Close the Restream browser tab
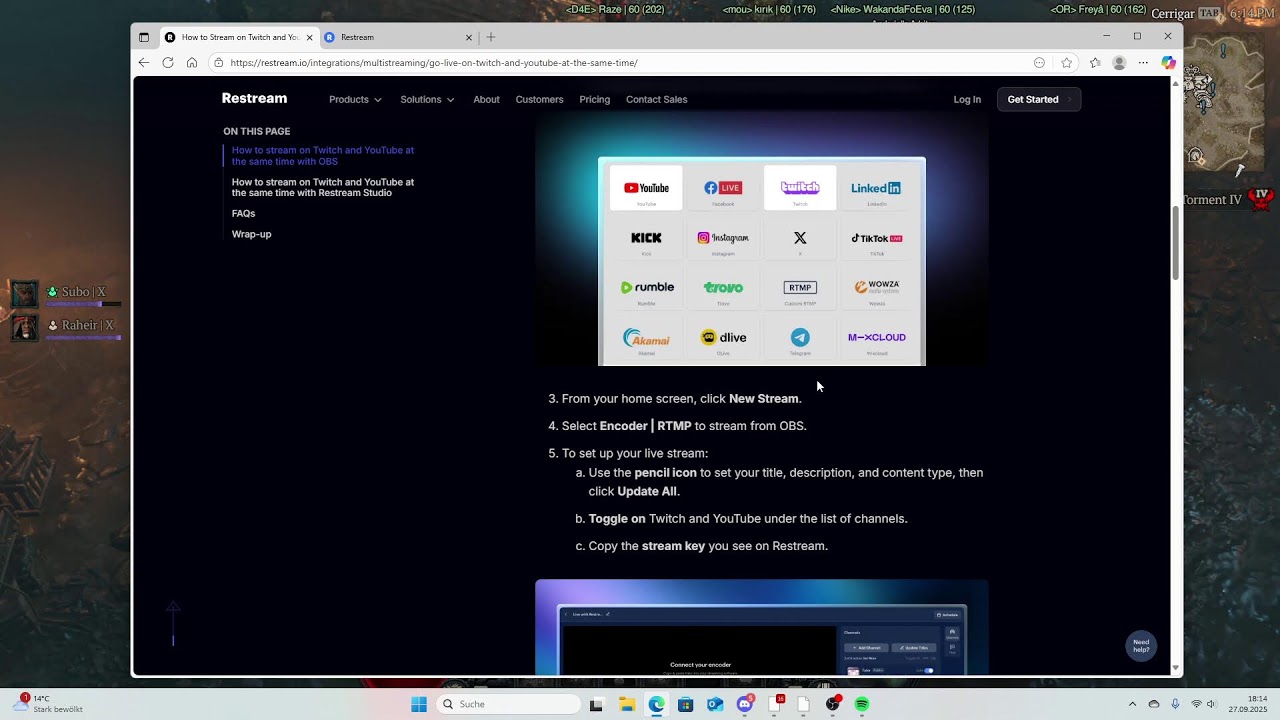This screenshot has width=1280, height=720. [x=469, y=37]
